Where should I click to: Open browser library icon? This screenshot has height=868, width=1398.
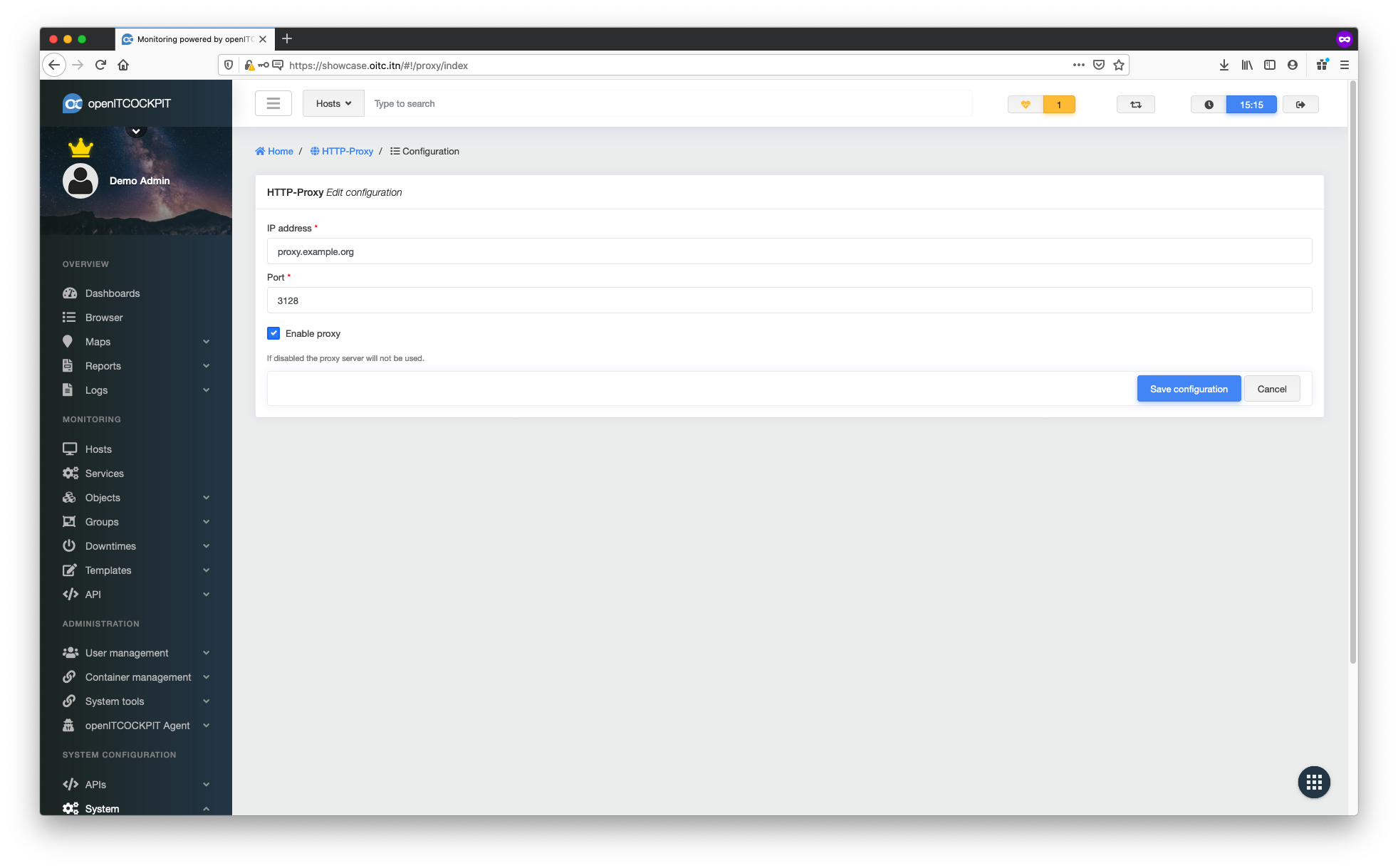[x=1247, y=65]
